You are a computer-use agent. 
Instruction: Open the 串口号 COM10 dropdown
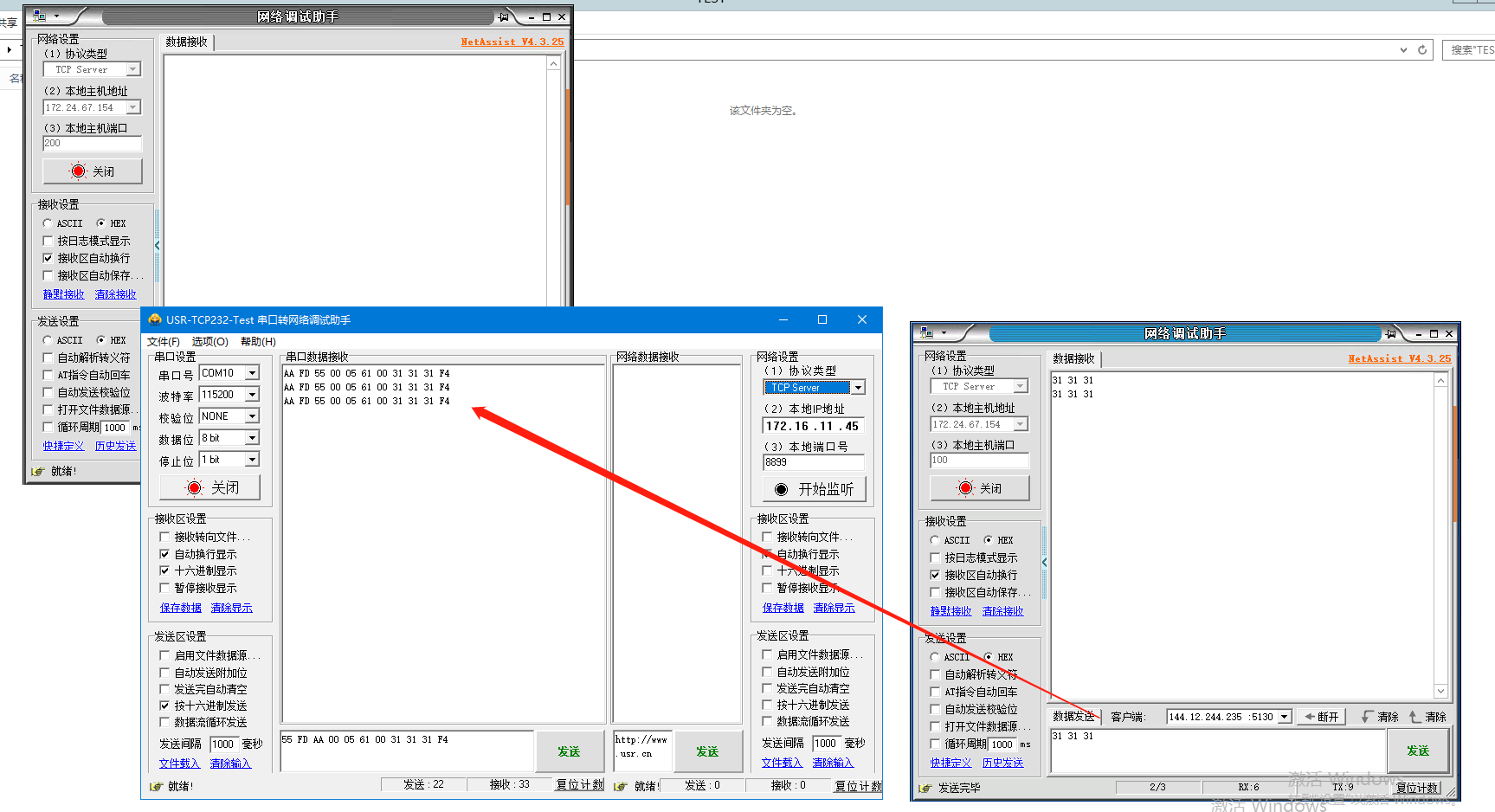pyautogui.click(x=252, y=373)
